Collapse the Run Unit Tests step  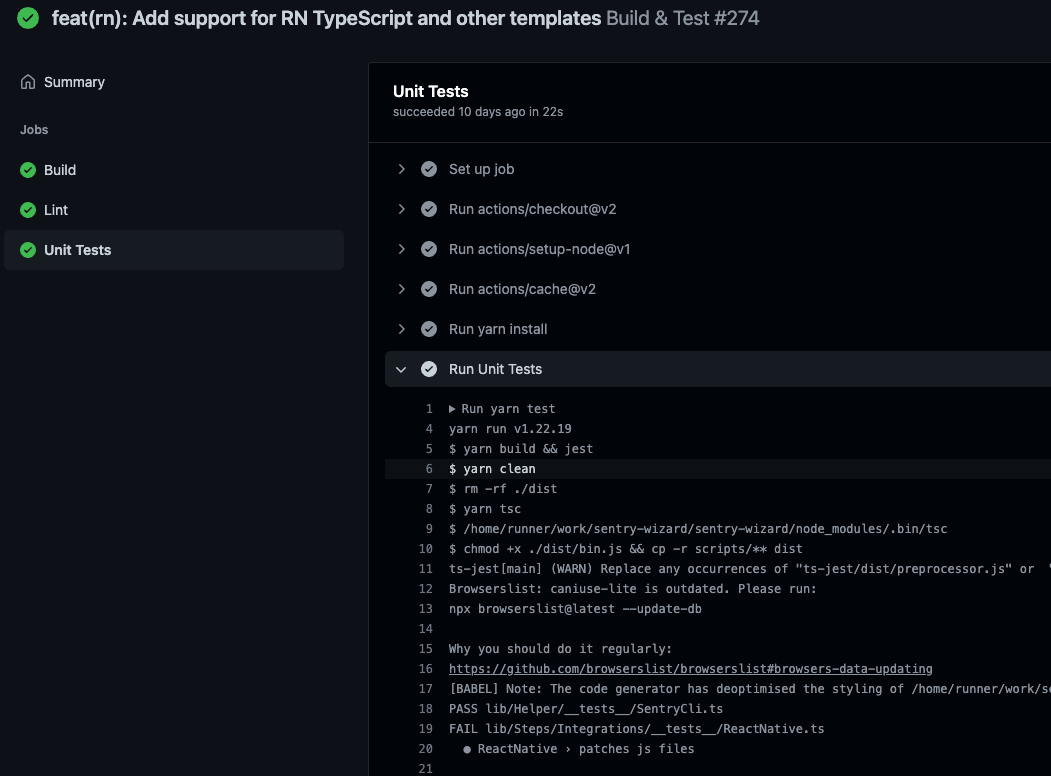[x=401, y=369]
